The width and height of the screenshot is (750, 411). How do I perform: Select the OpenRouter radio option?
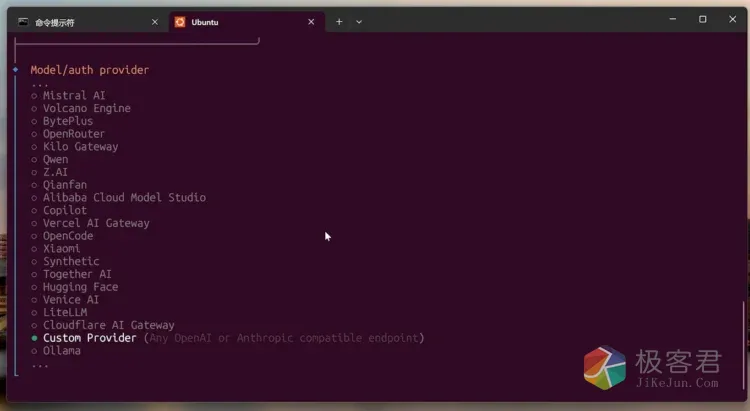click(34, 134)
